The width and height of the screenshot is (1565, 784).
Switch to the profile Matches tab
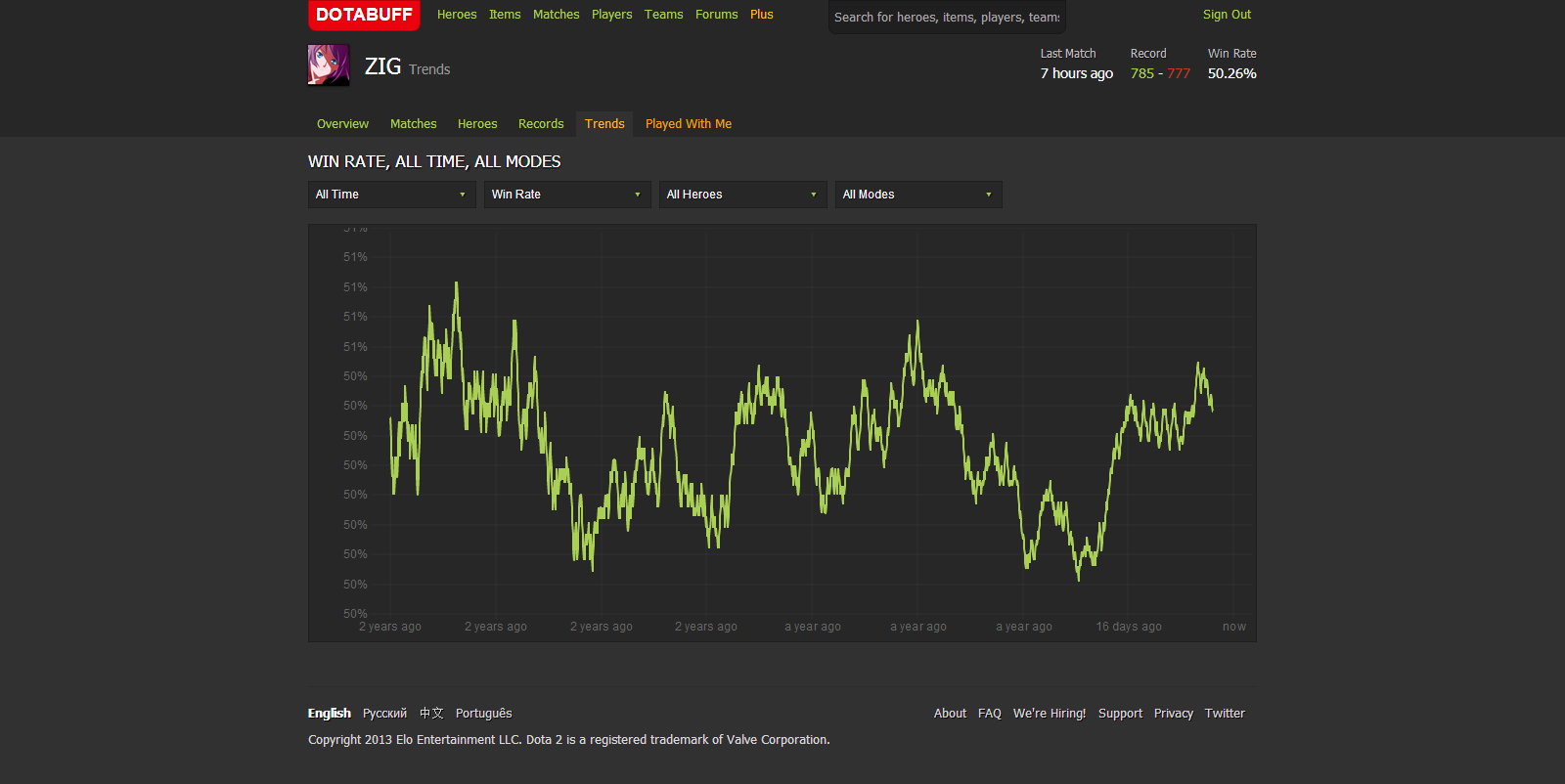click(x=414, y=124)
